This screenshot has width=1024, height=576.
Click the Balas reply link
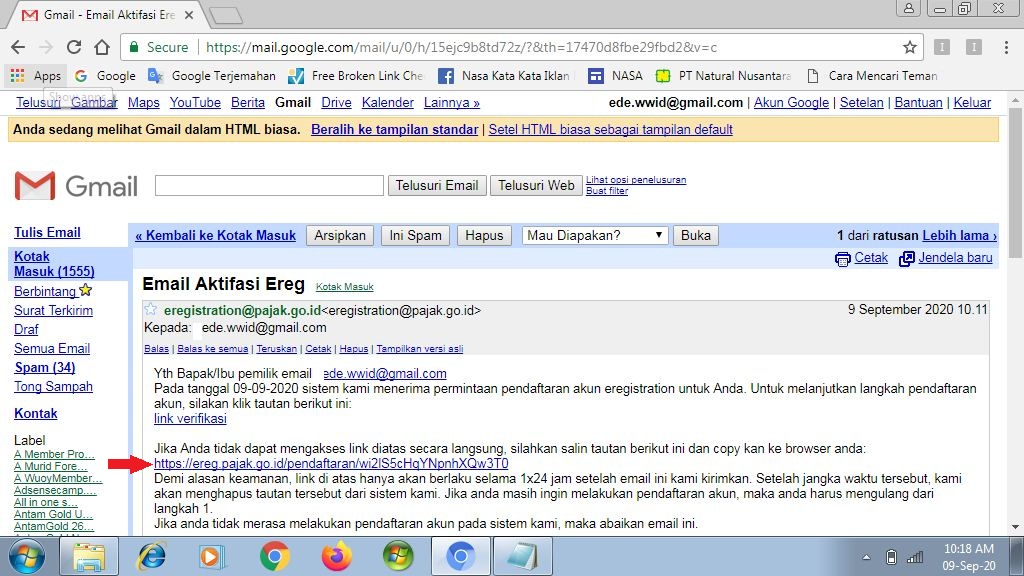[156, 349]
